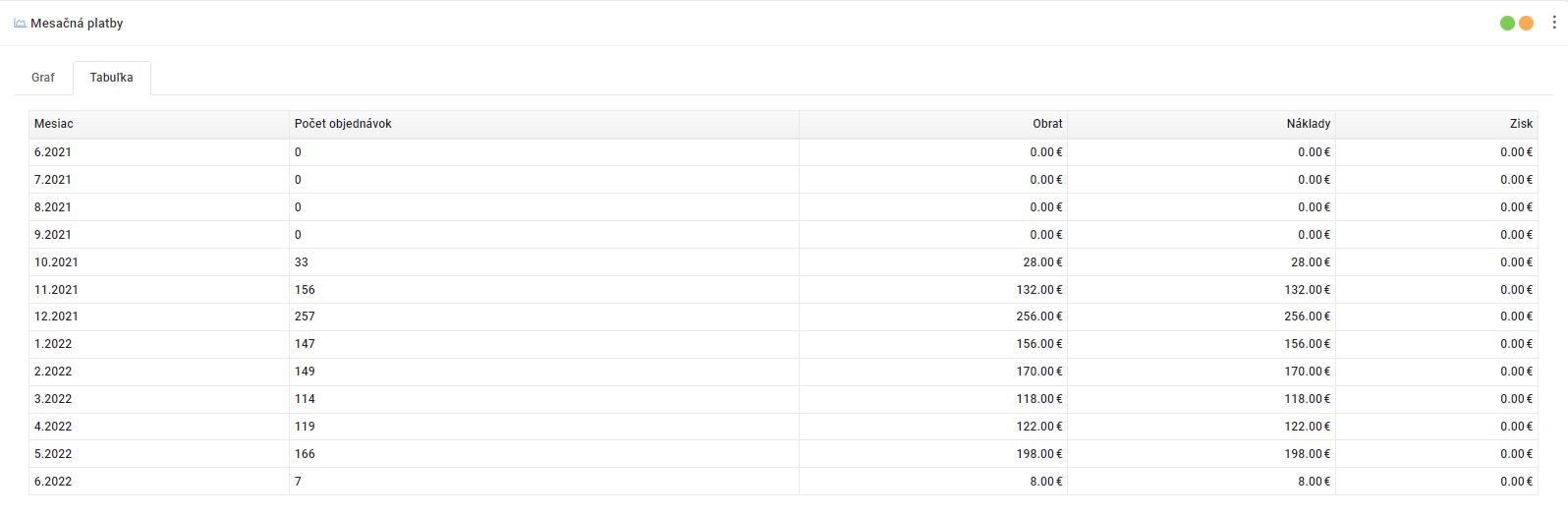
Task: Click the Mesačná platby panel title
Action: coord(77,23)
